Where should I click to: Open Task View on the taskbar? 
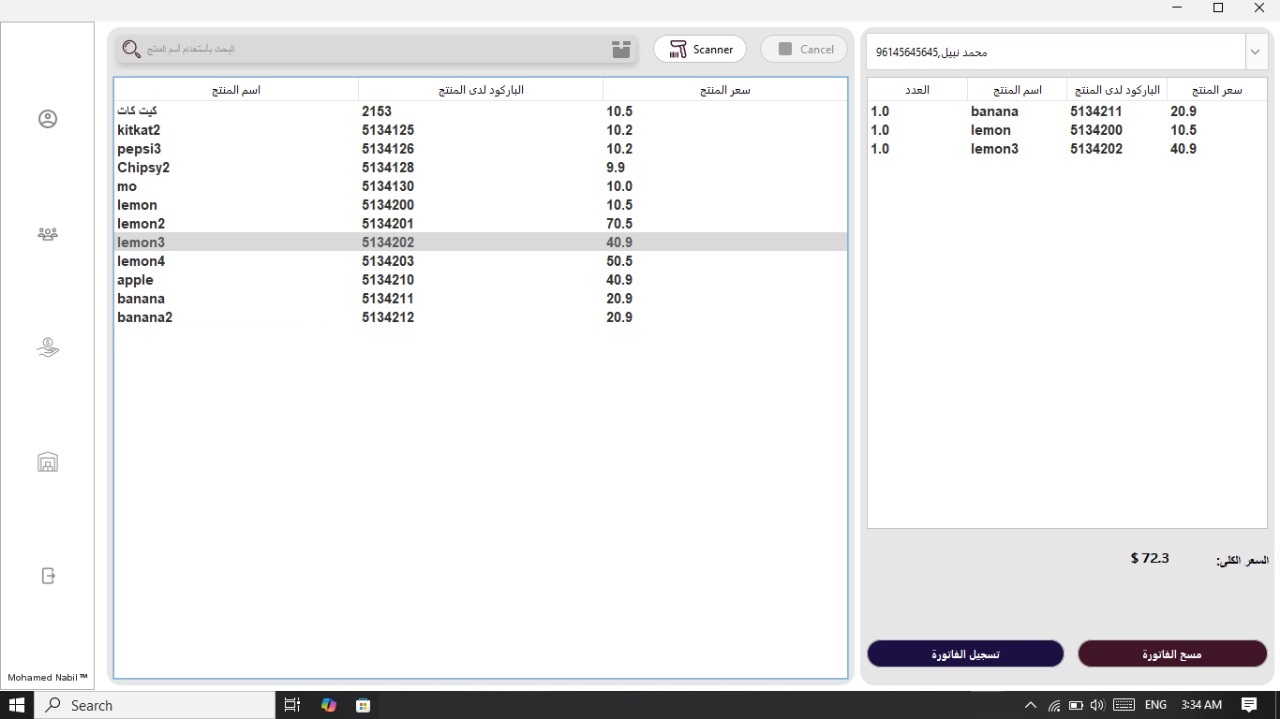[x=292, y=705]
